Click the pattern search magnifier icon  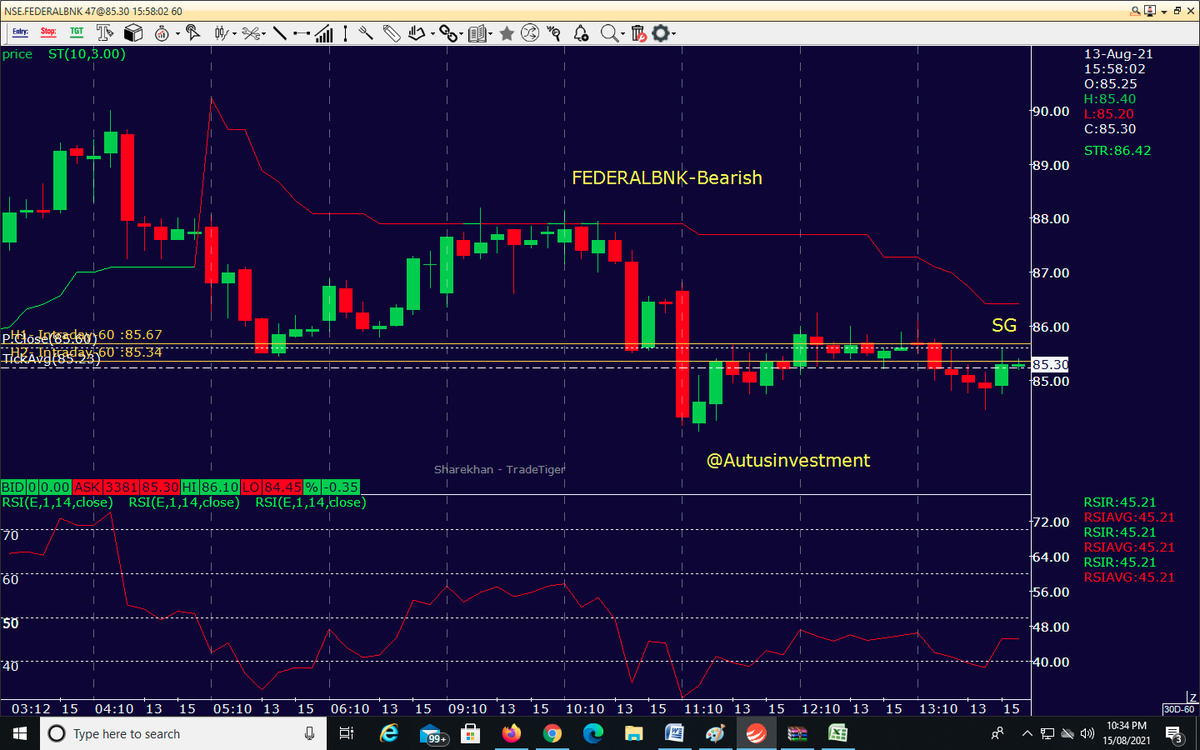553,33
